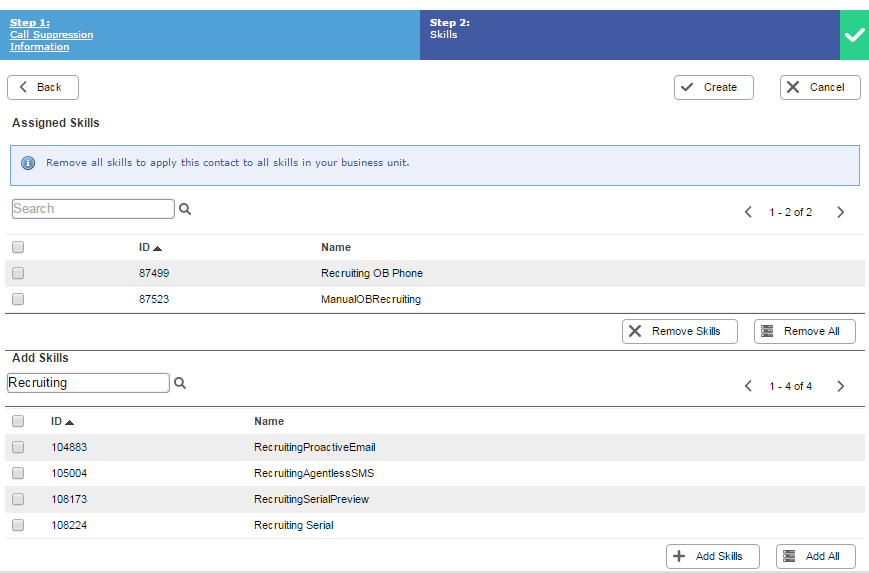Go to previous page of Add Skills
The image size is (869, 573).
tap(748, 386)
